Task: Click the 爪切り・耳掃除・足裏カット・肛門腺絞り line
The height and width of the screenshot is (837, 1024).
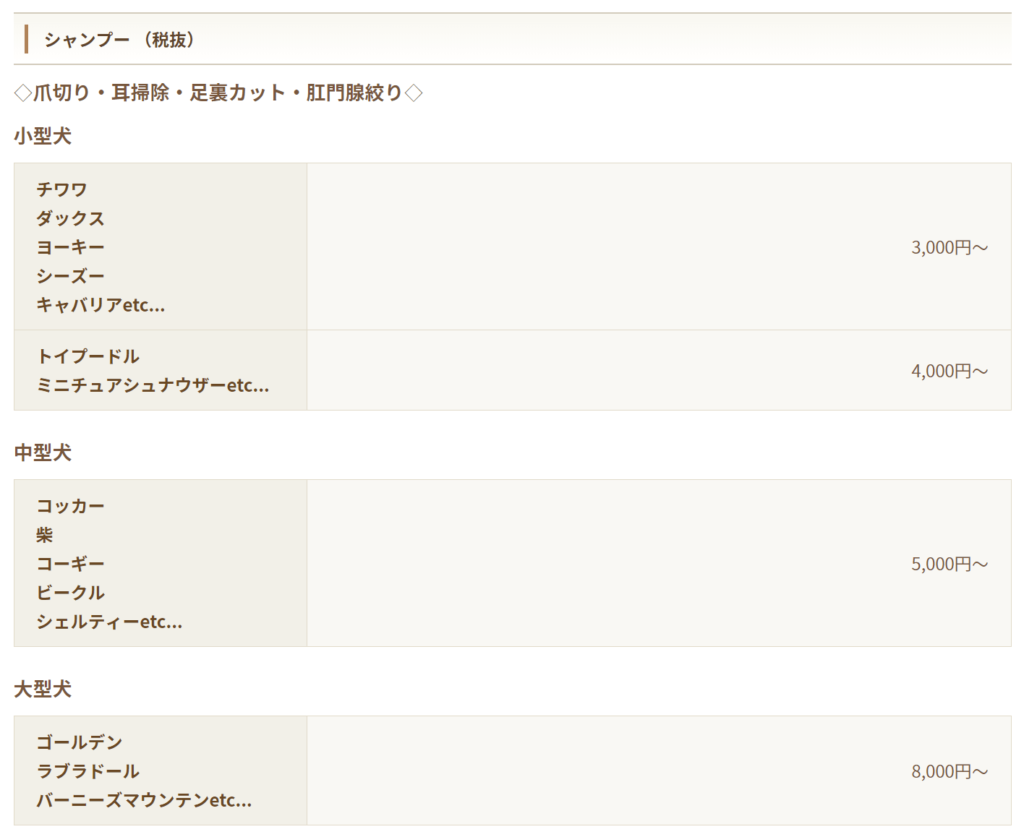Action: [219, 93]
